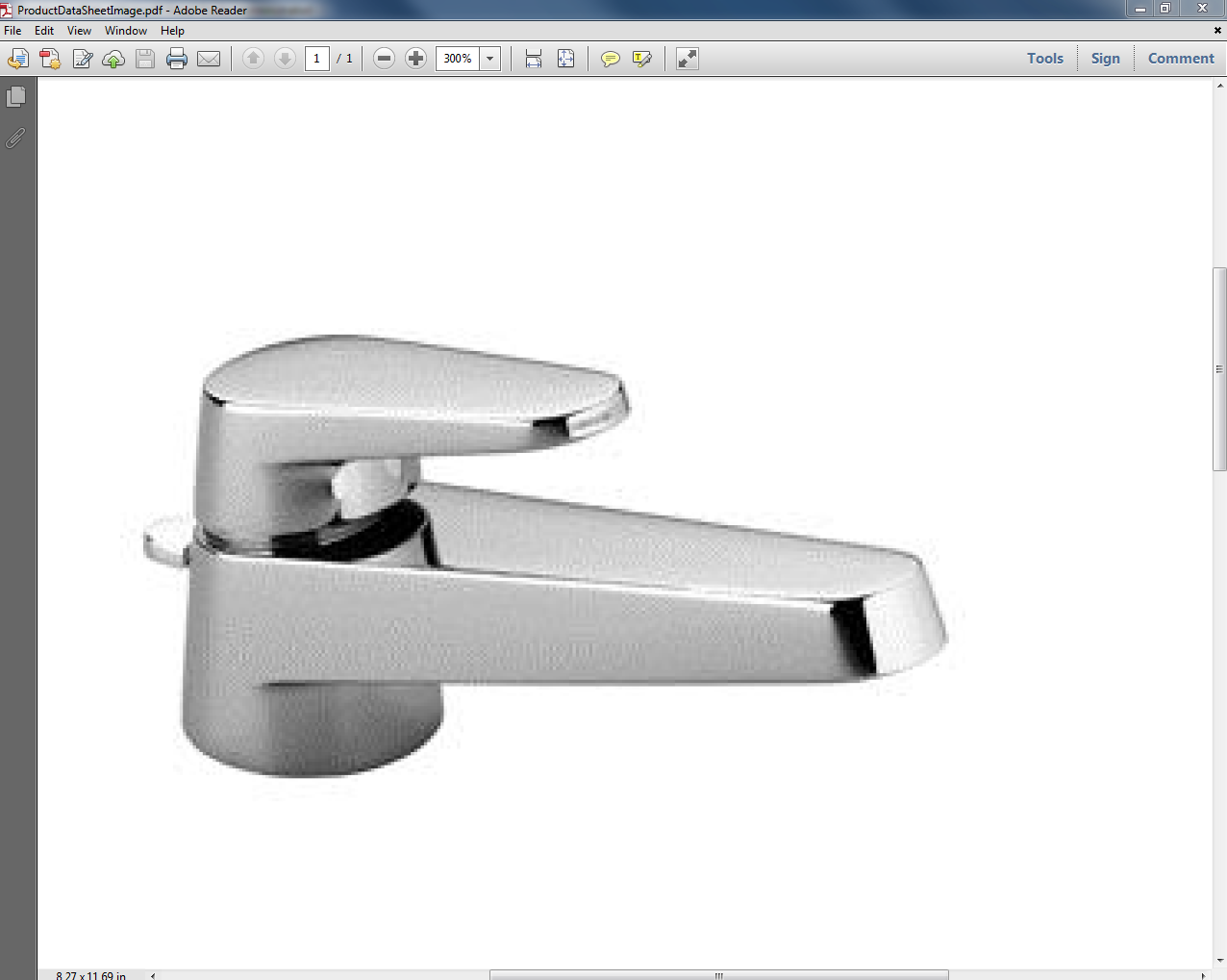
Task: Open the Attachments panel
Action: pyautogui.click(x=15, y=138)
